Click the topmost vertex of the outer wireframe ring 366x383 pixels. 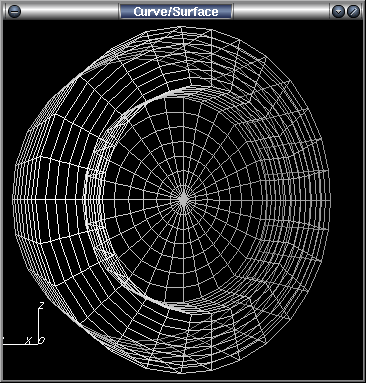point(180,27)
